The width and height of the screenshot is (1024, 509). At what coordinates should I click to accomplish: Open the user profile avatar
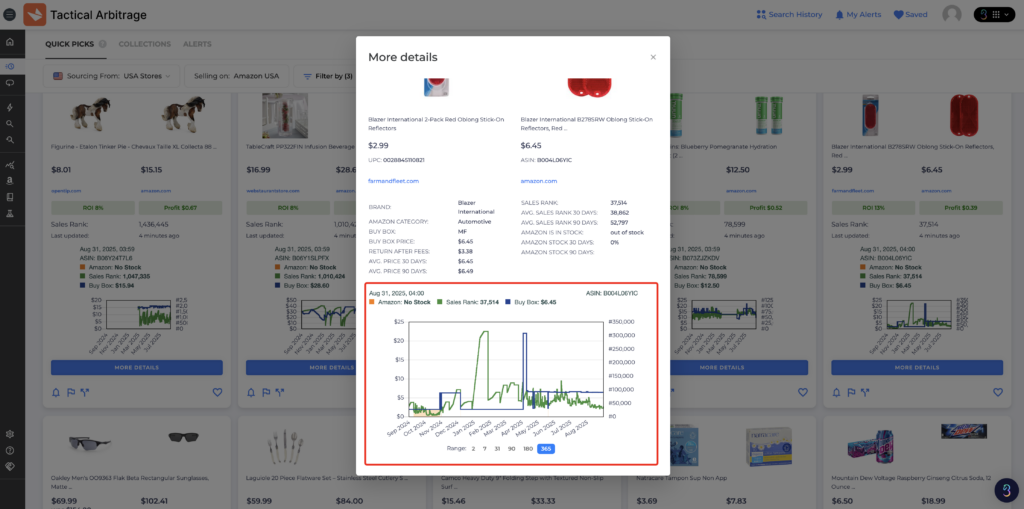pyautogui.click(x=952, y=14)
